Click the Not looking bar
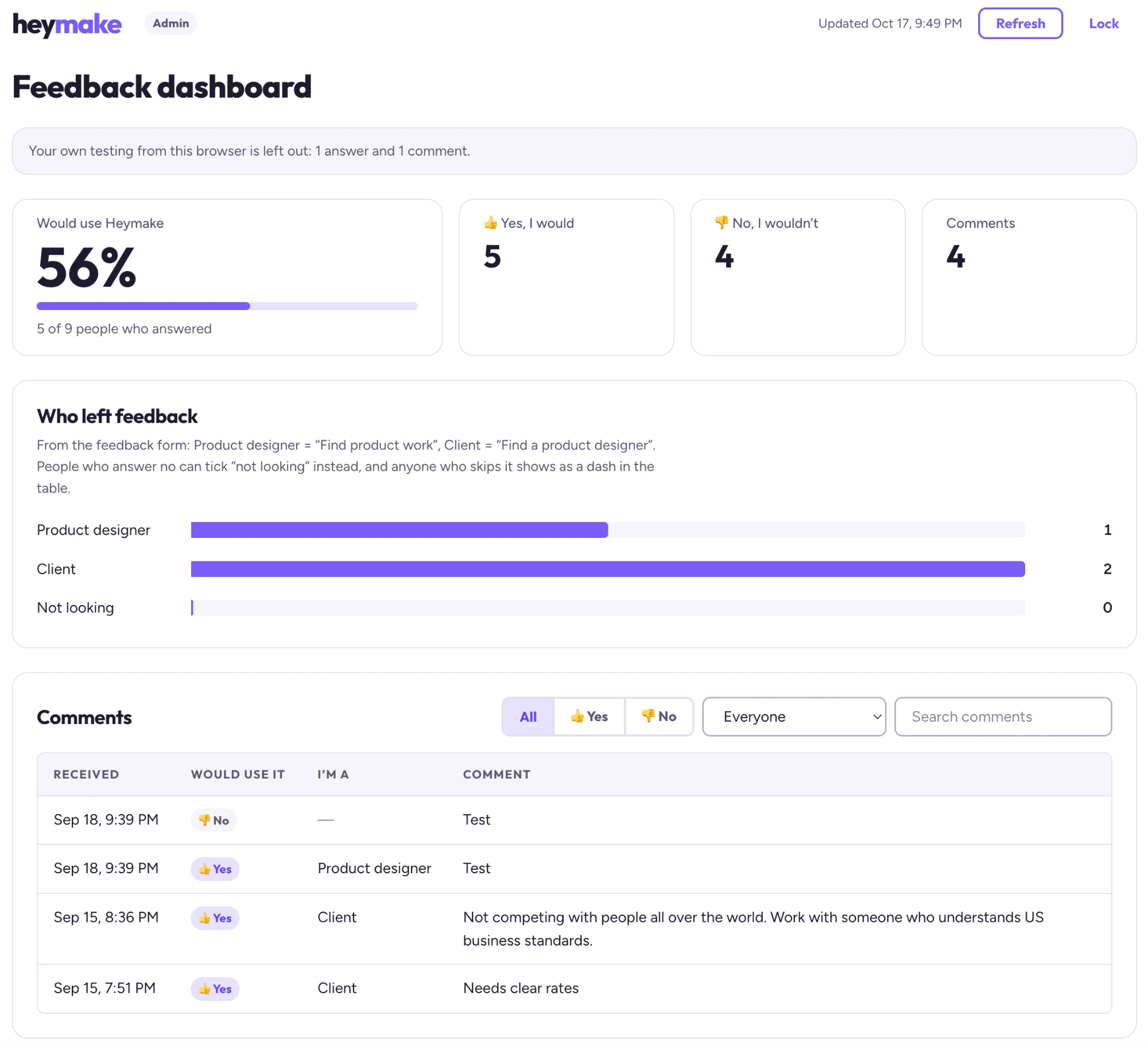Viewport: 1148px width, 1046px height. (607, 607)
